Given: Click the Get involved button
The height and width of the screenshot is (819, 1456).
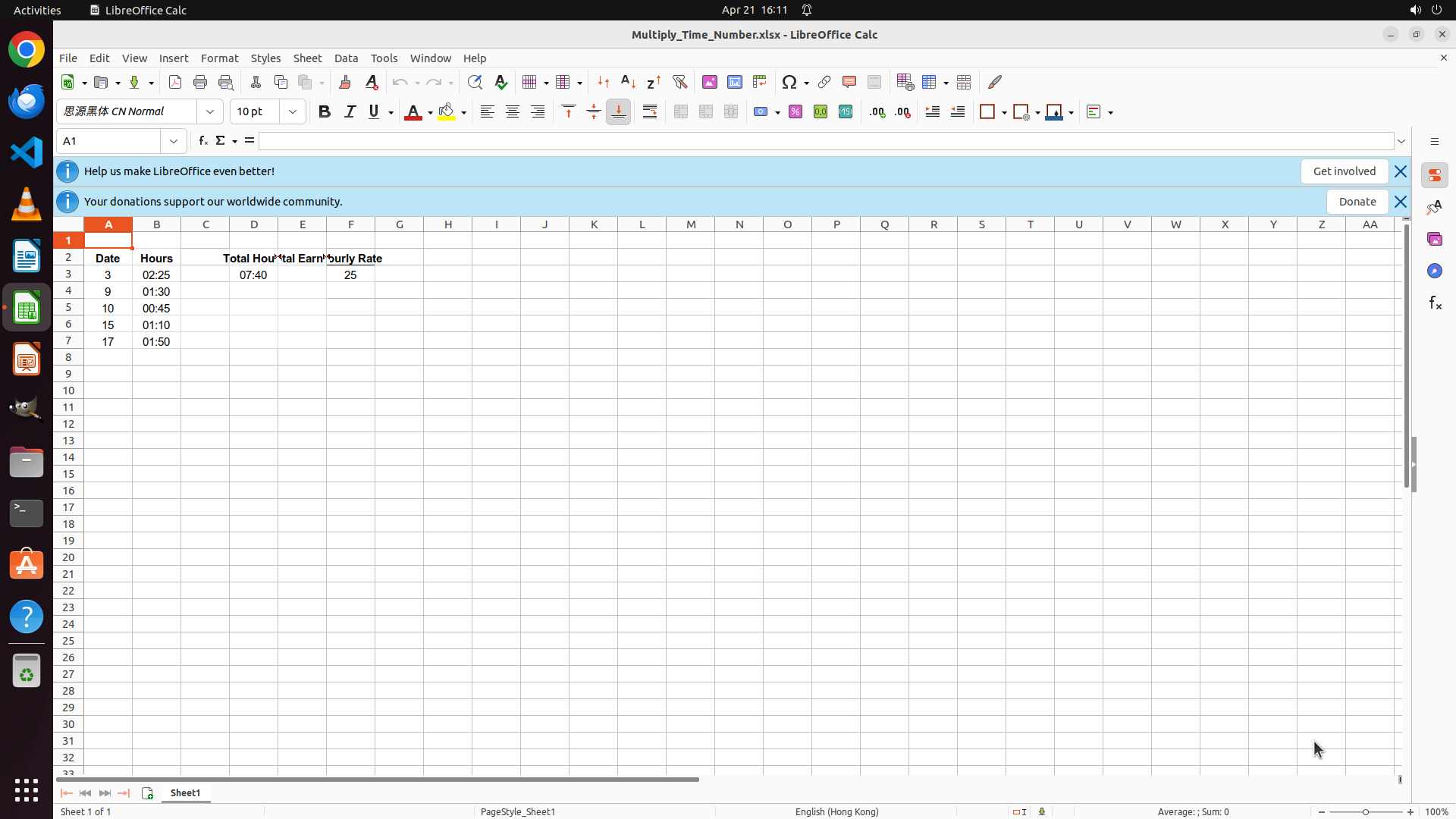Looking at the screenshot, I should [1344, 171].
